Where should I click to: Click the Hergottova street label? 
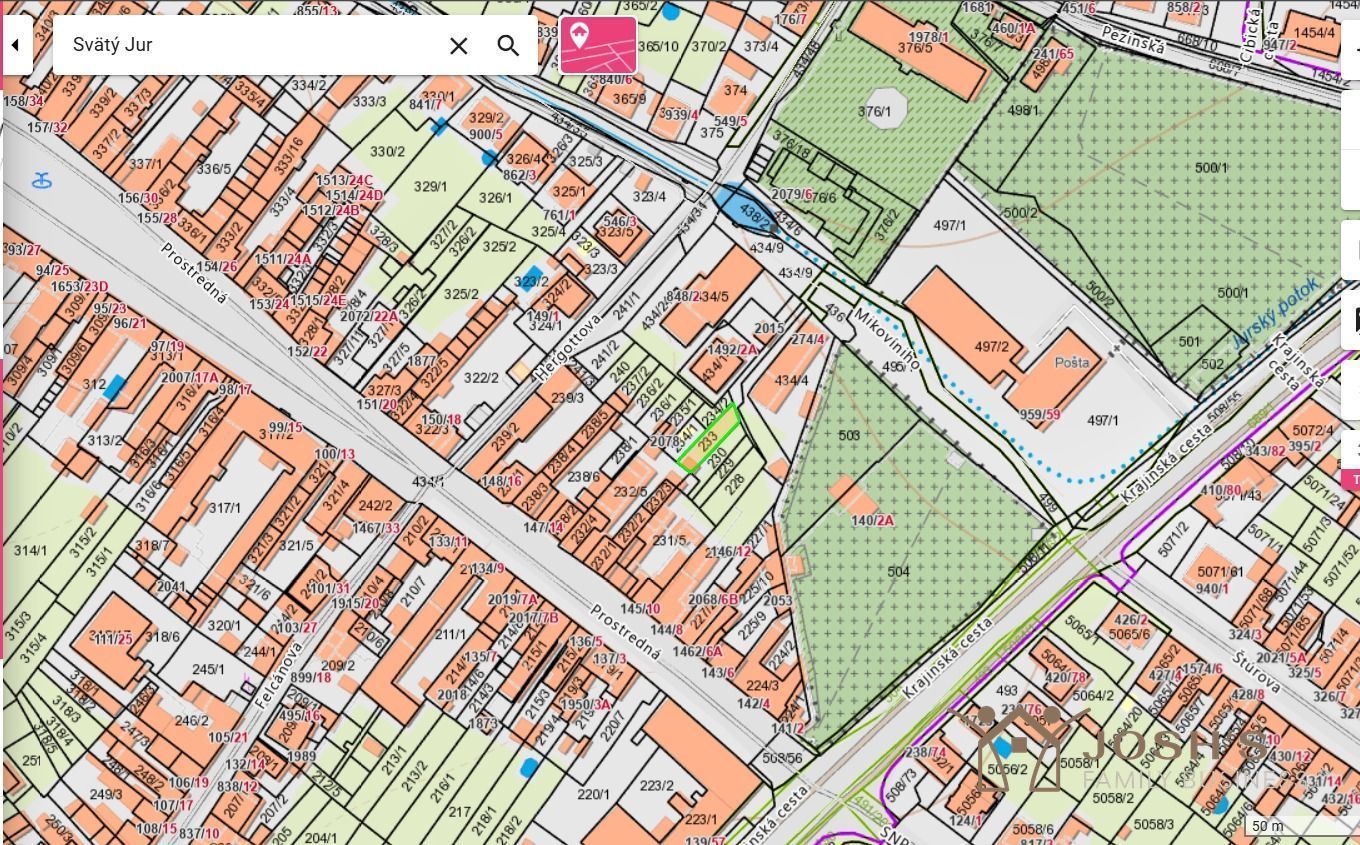click(568, 347)
